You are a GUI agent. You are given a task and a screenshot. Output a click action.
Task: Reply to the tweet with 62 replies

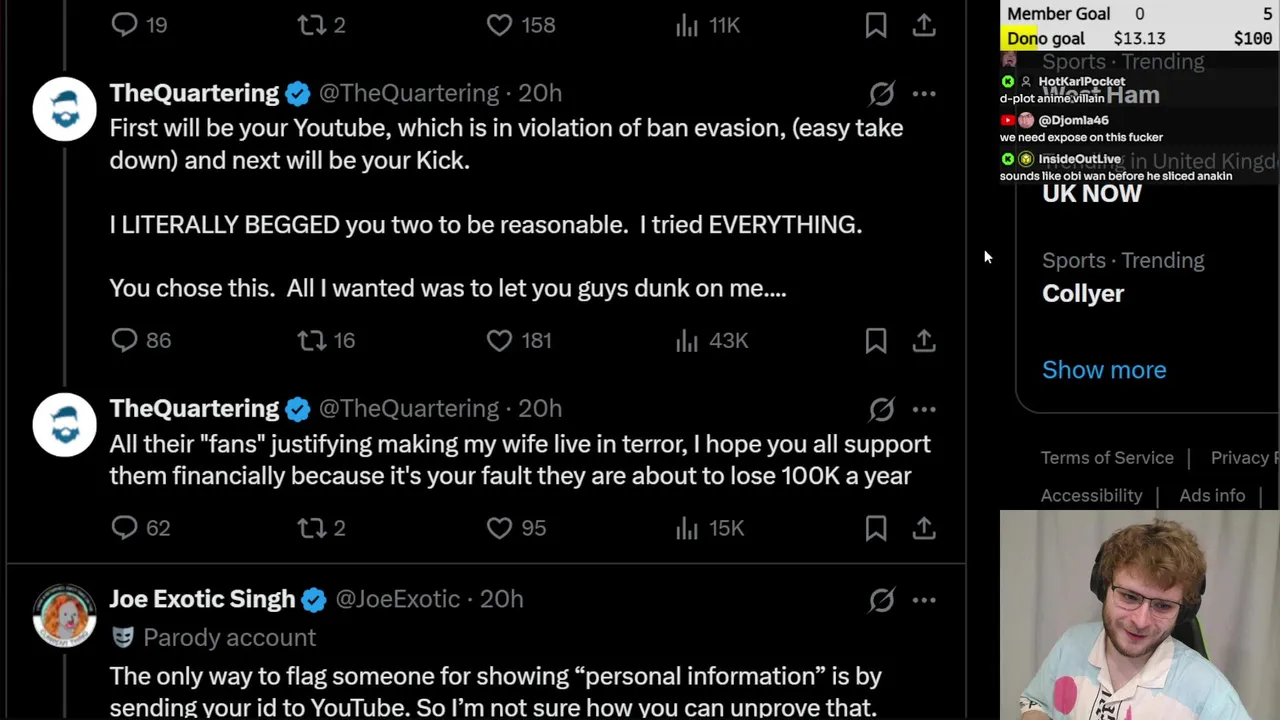(x=124, y=528)
